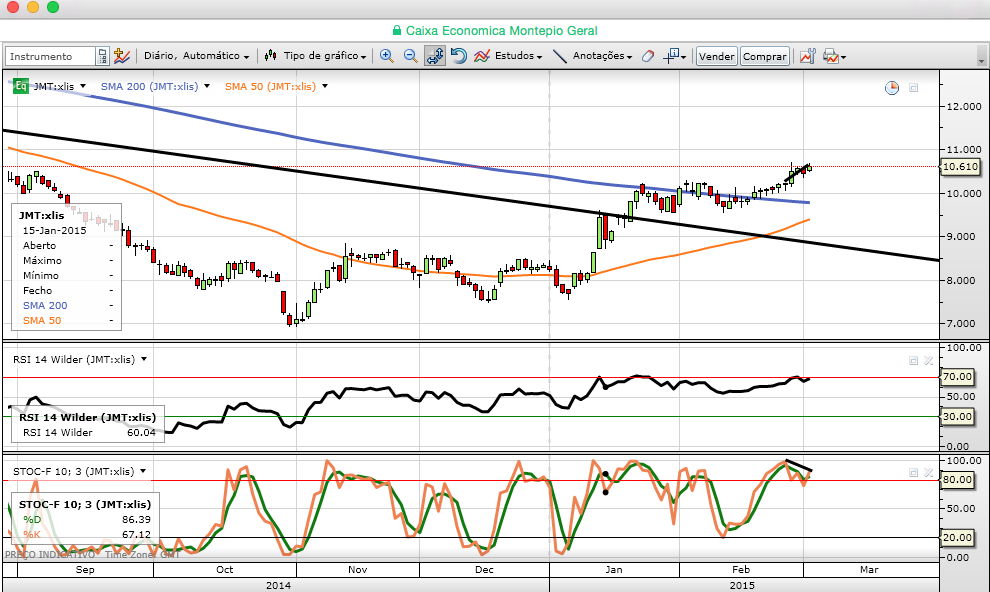Open the Diário, Automático period dropdown
This screenshot has width=990, height=592.
(196, 56)
